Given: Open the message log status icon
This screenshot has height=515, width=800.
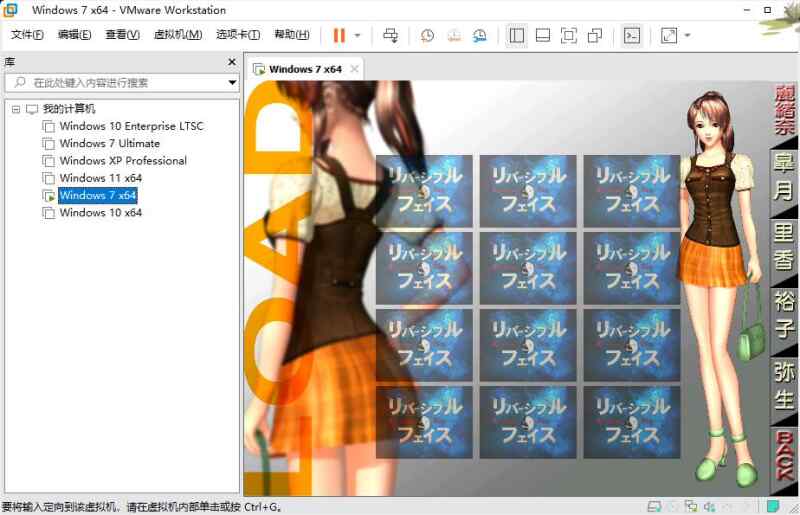Looking at the screenshot, I should point(773,506).
